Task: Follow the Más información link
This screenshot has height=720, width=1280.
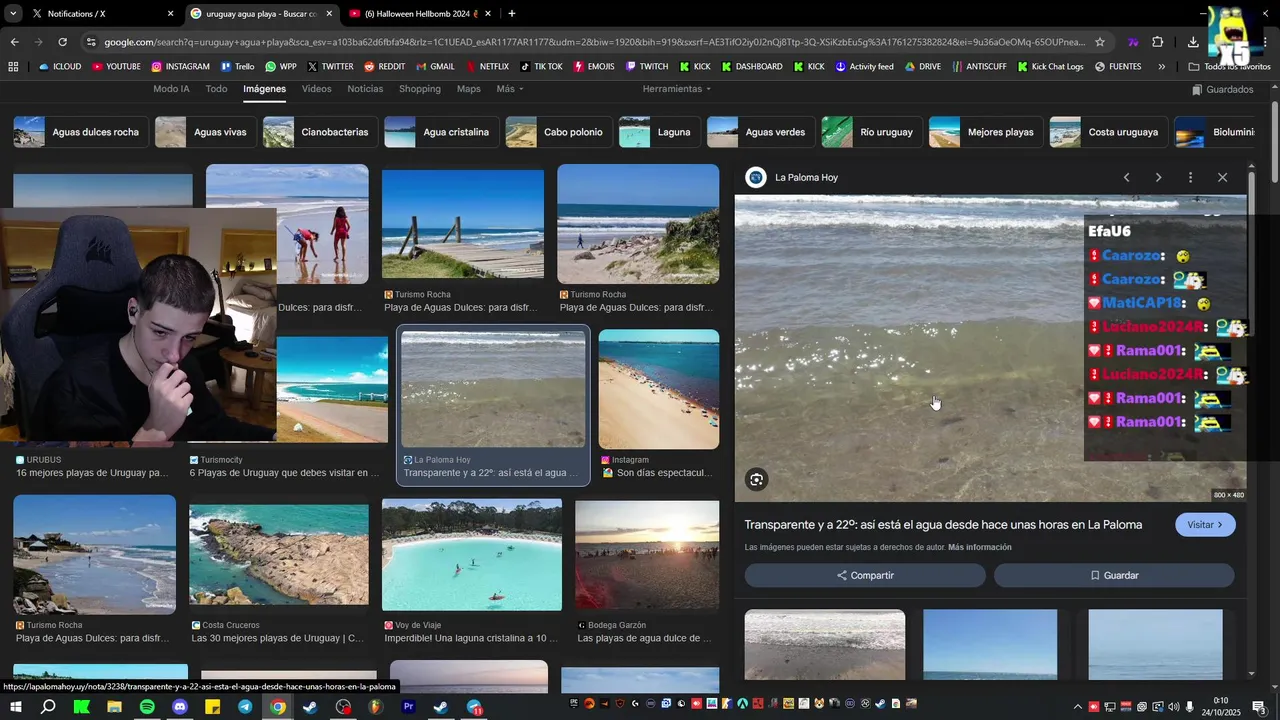Action: coord(980,547)
